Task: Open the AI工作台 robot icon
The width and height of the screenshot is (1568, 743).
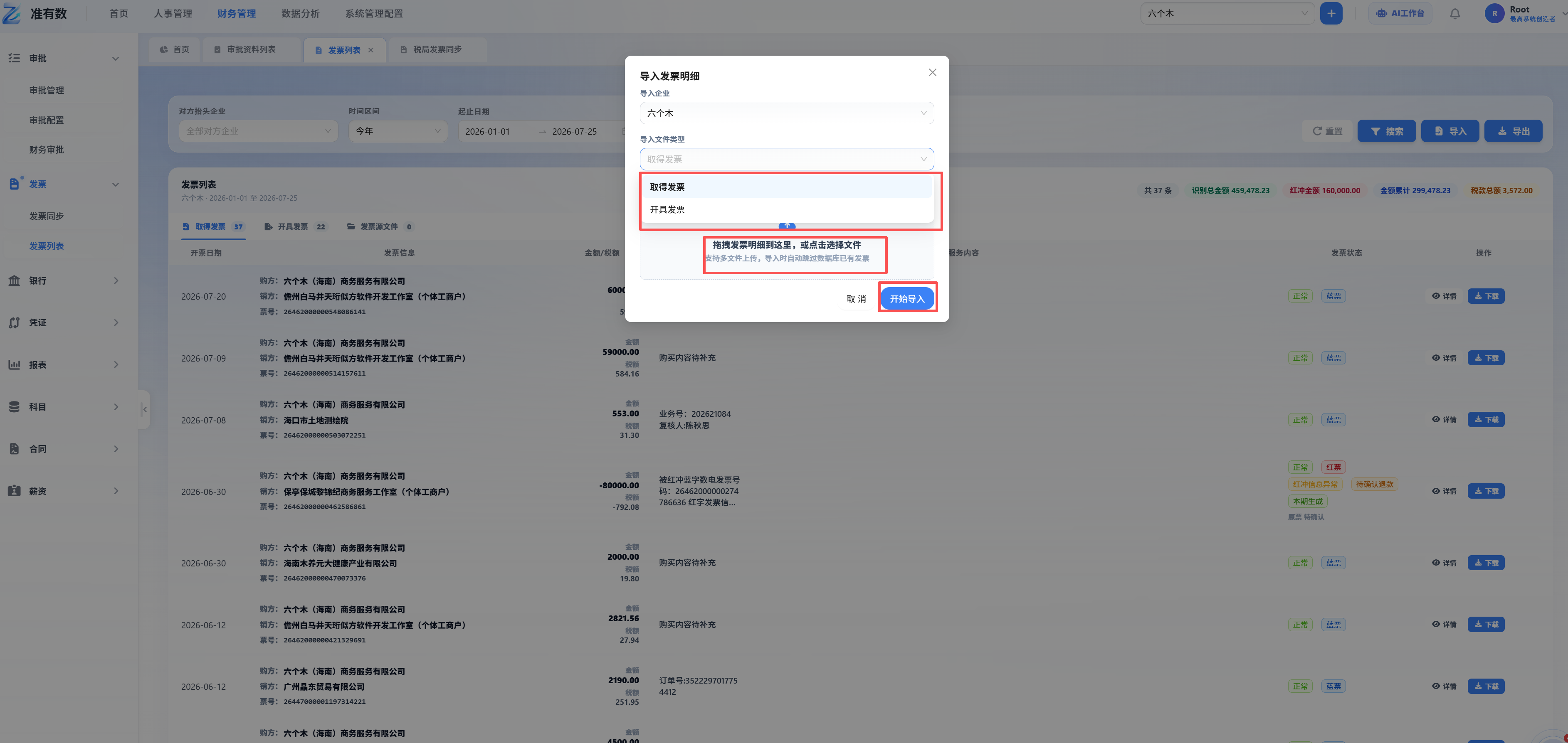Action: [1381, 13]
